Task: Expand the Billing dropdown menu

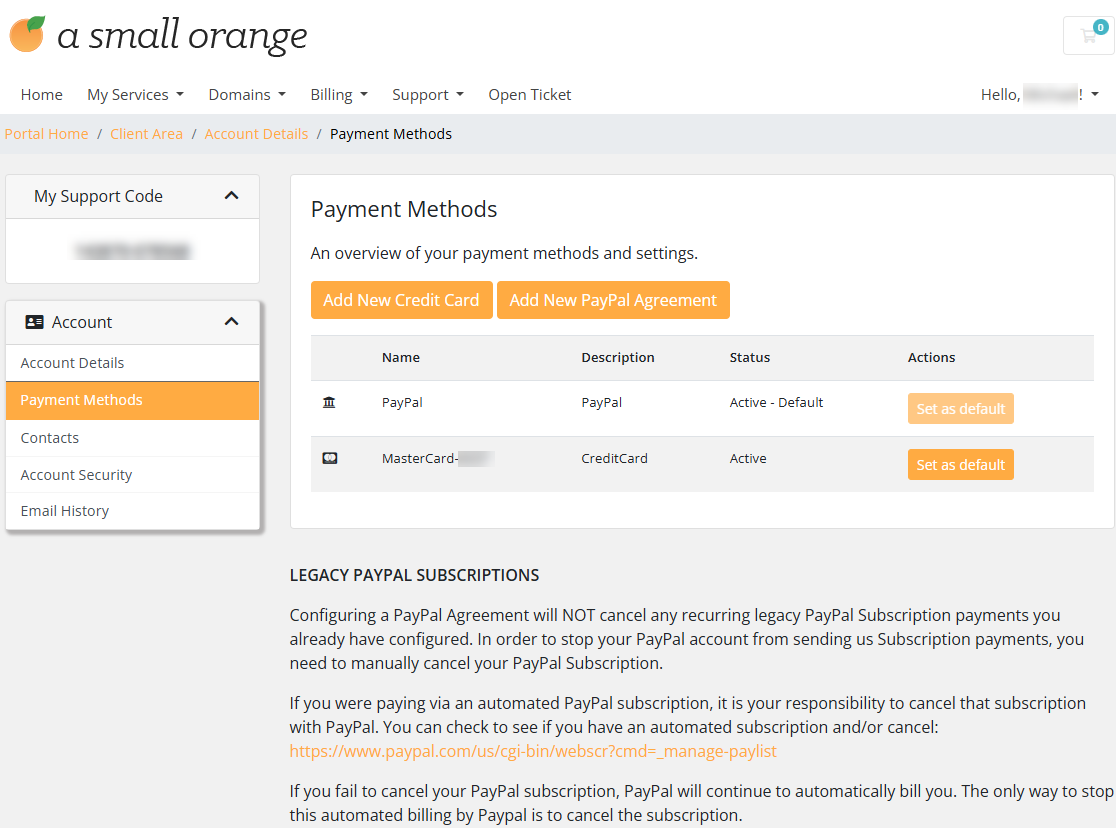Action: pyautogui.click(x=339, y=95)
